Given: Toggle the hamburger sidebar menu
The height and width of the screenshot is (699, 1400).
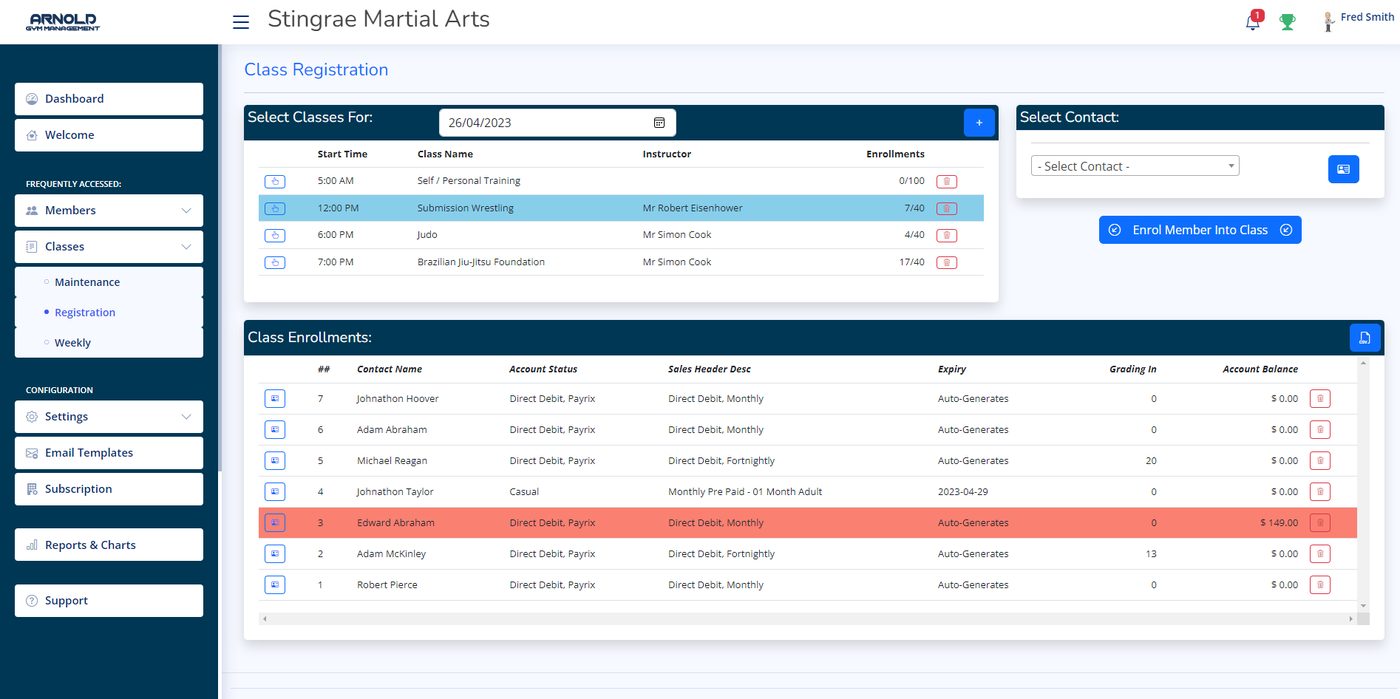Looking at the screenshot, I should 241,22.
